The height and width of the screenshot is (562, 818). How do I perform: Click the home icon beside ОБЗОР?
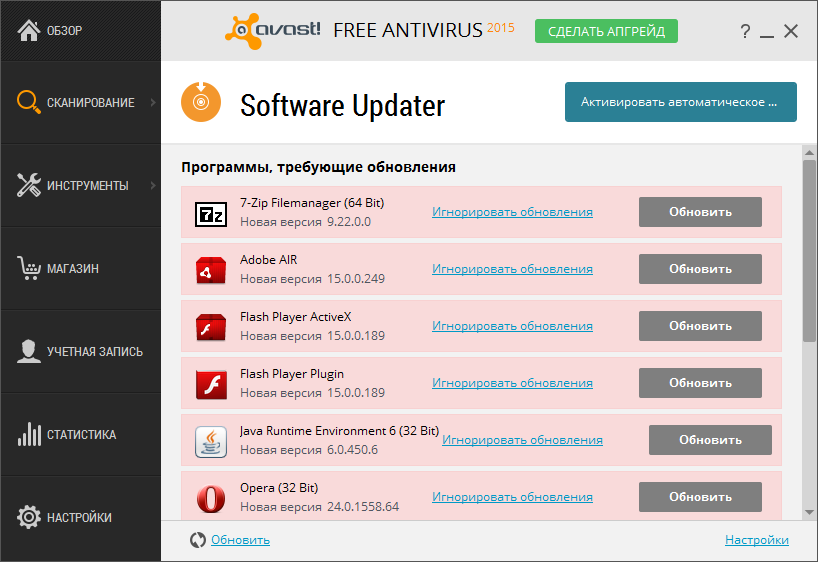click(29, 30)
